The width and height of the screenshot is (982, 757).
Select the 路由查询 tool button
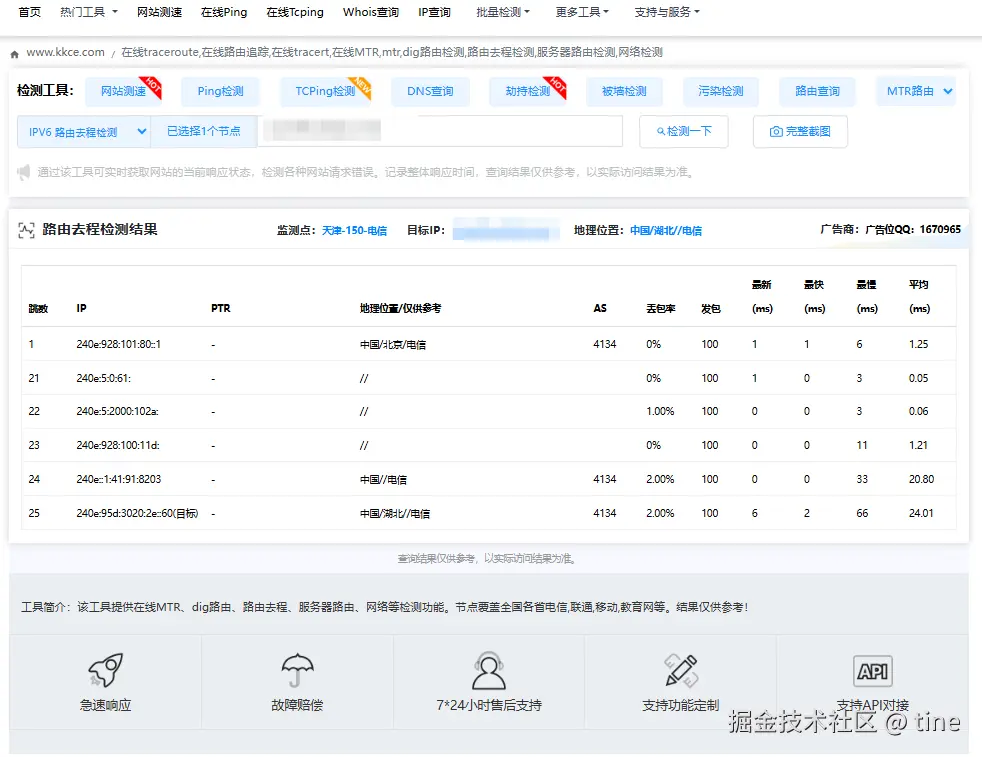tap(817, 91)
